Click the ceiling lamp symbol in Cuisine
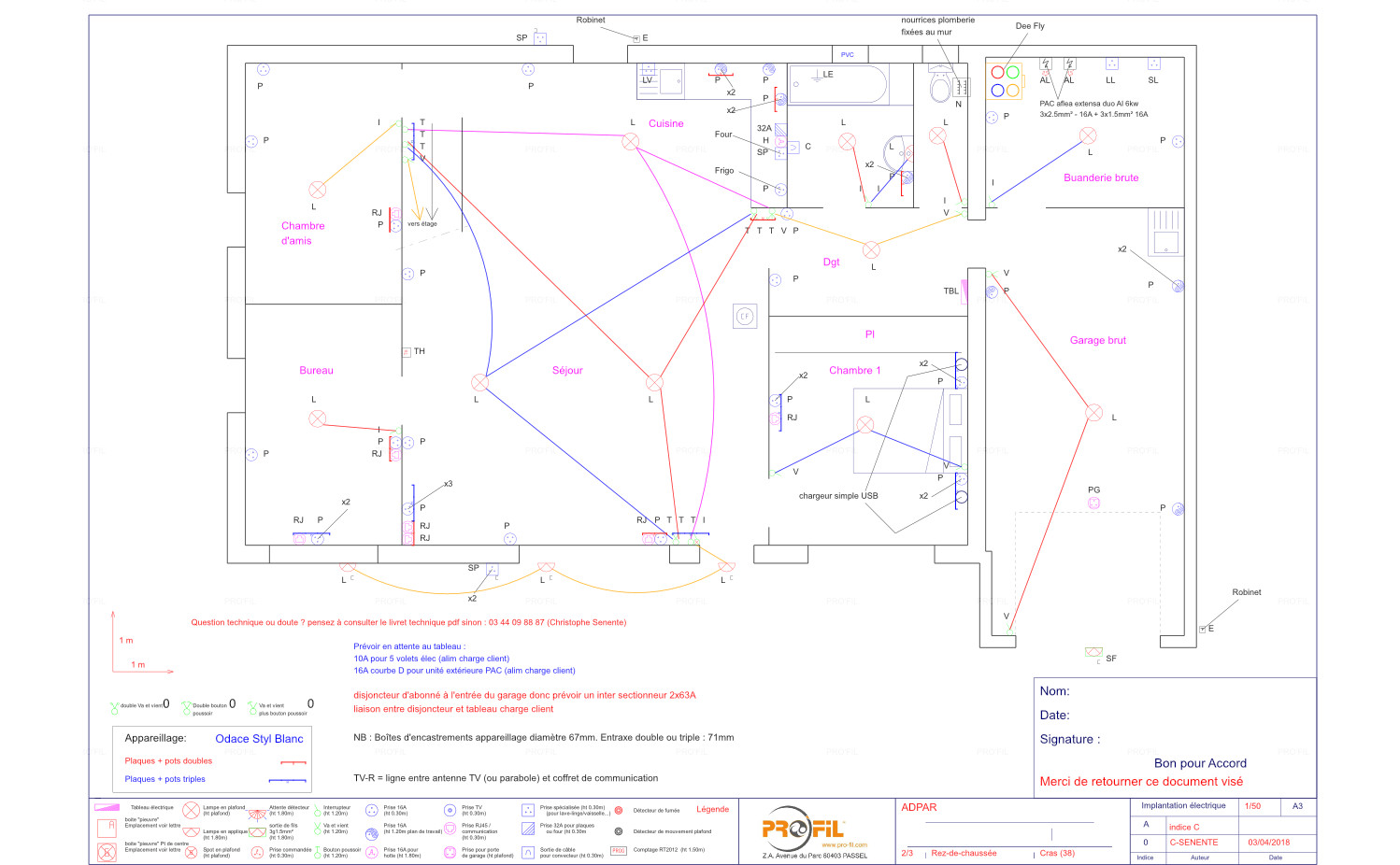Viewport: 1400px width, 865px height. [x=631, y=141]
